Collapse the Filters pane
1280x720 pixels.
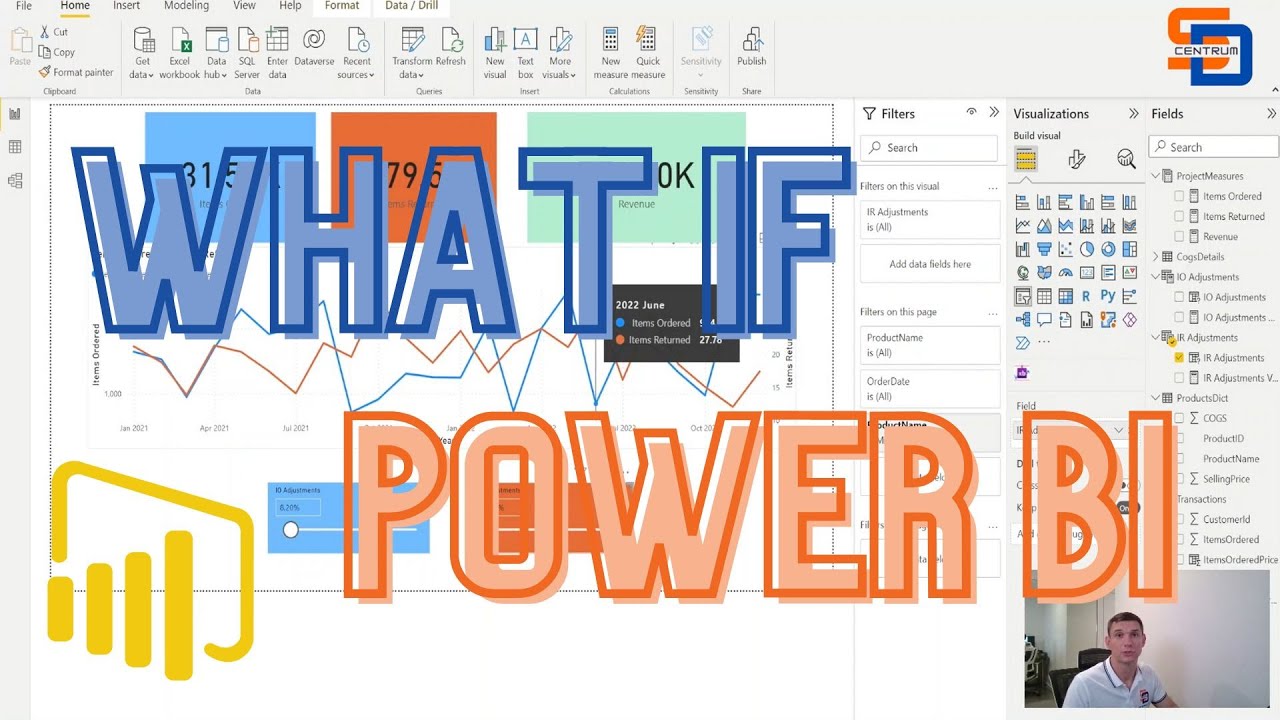click(x=993, y=113)
